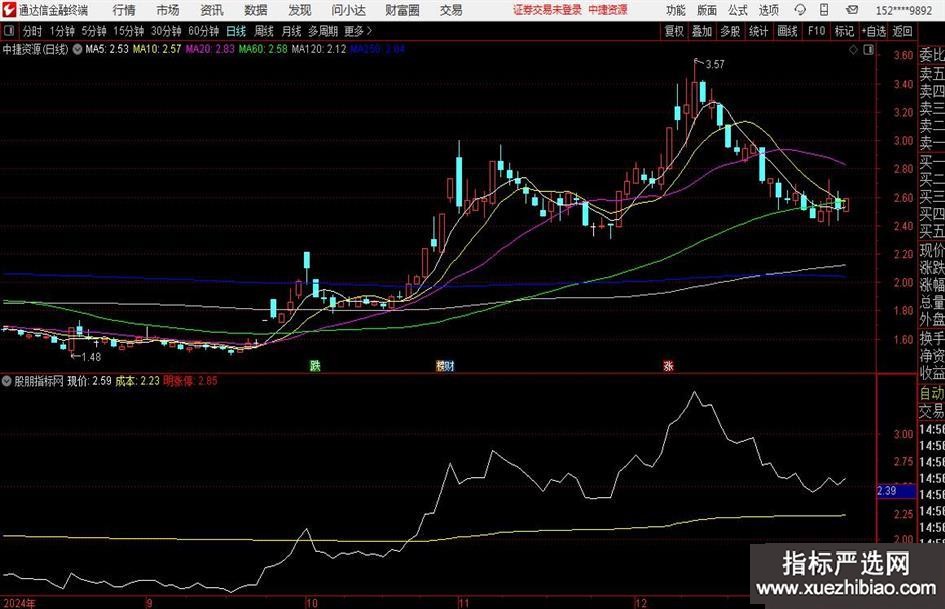Viewport: 945px width, 609px height.
Task: Click the 成本: 2.23 label
Action: pos(137,381)
